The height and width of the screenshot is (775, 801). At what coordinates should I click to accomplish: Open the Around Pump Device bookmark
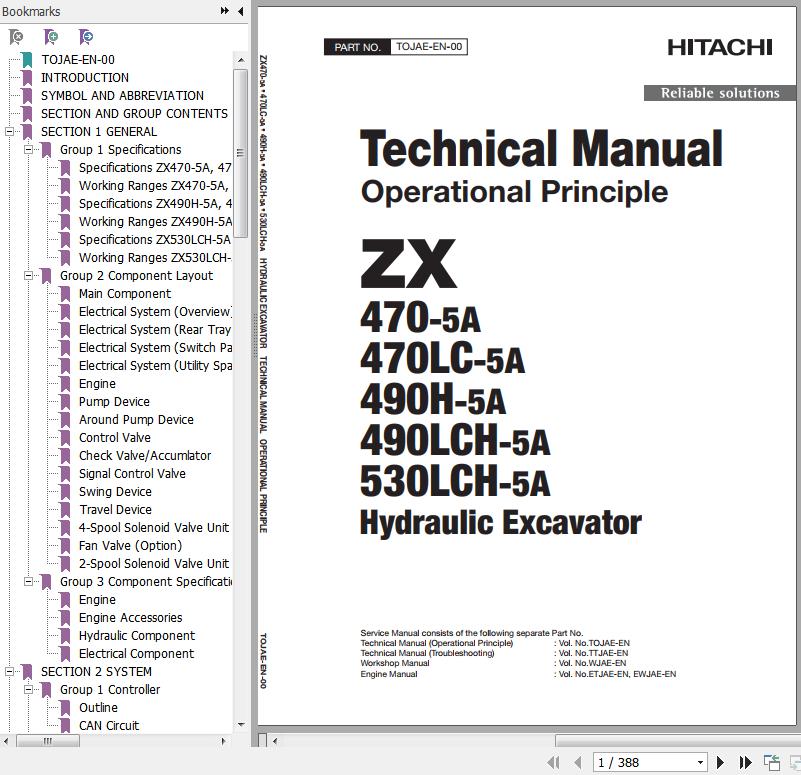136,419
